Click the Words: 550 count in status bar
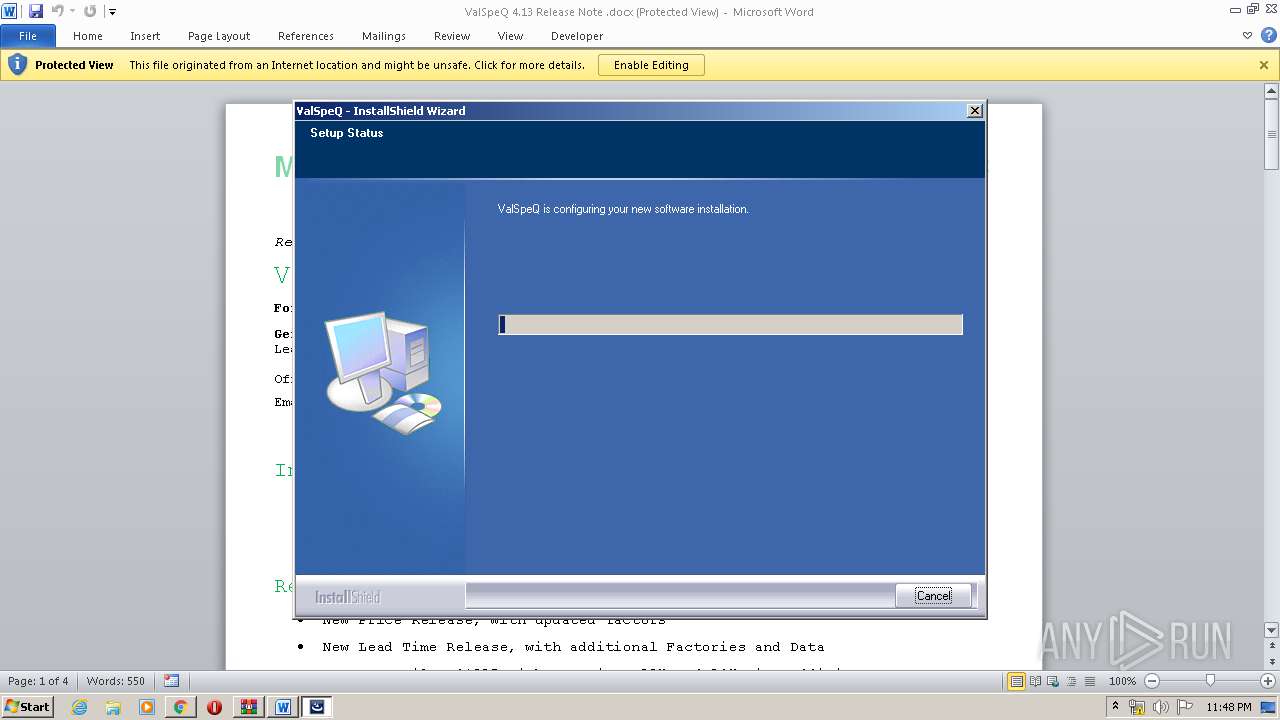This screenshot has width=1280, height=720. point(116,681)
